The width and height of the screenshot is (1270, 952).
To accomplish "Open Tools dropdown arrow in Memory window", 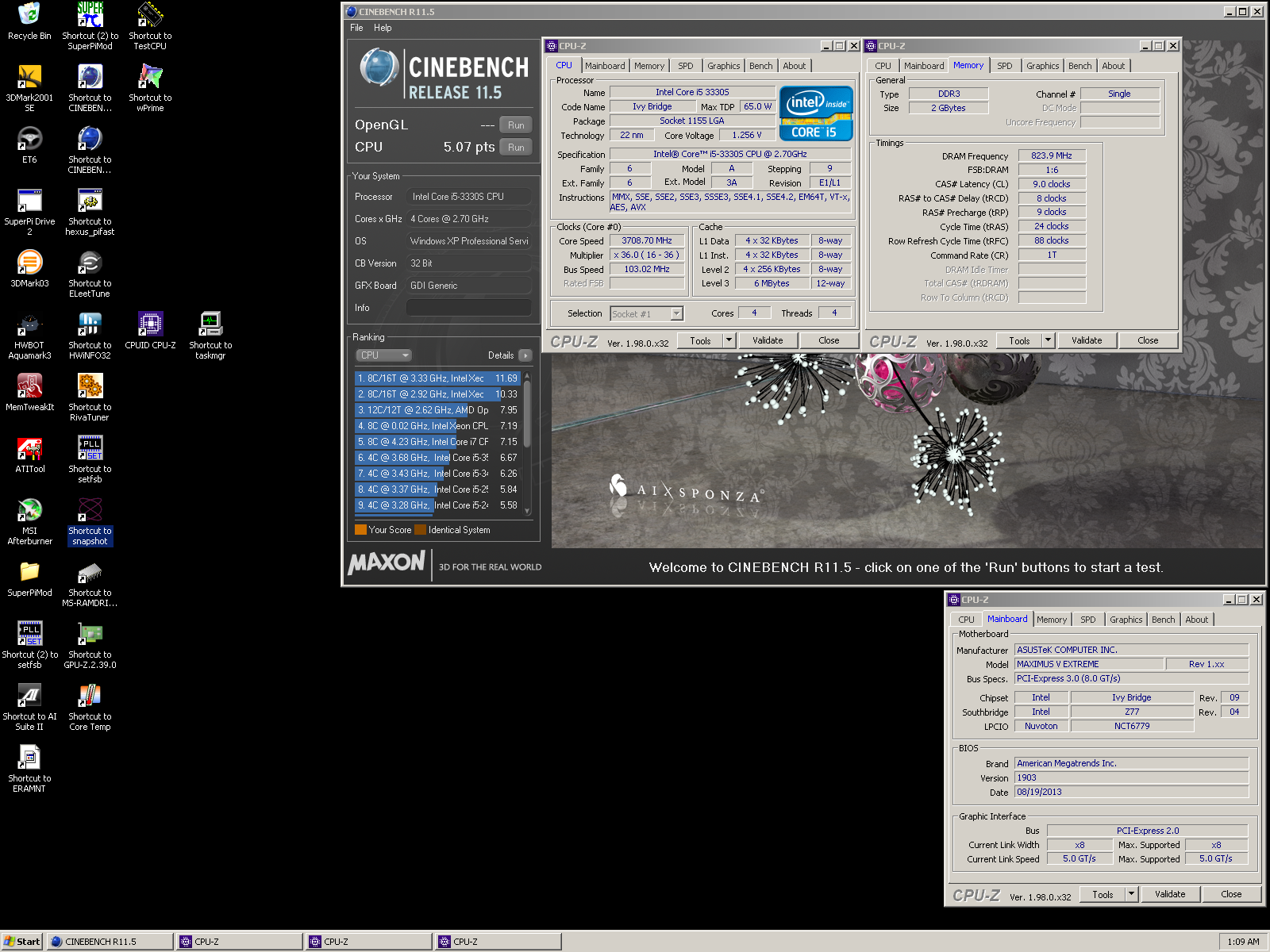I will 1048,340.
